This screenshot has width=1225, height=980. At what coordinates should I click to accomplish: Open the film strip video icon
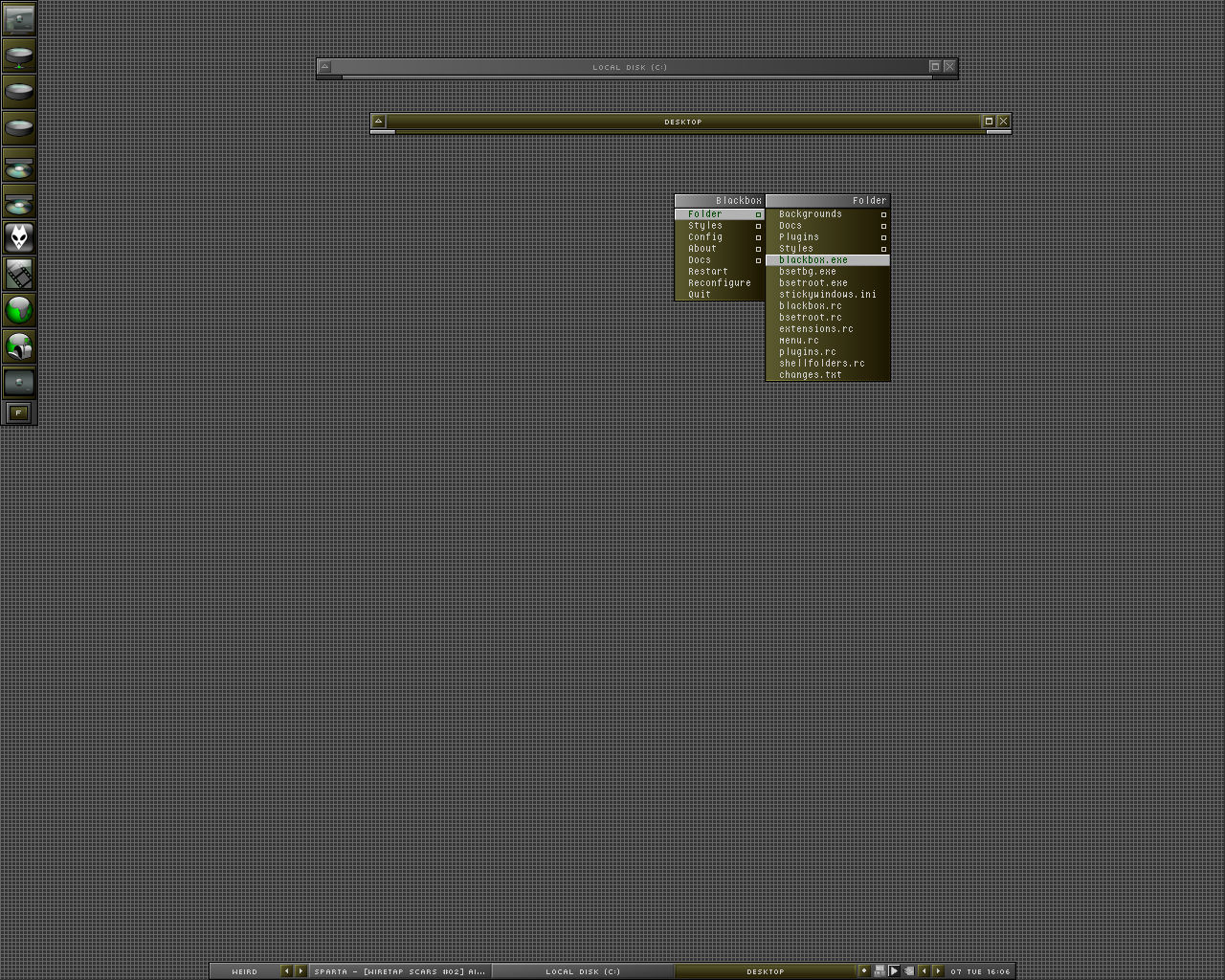[19, 274]
